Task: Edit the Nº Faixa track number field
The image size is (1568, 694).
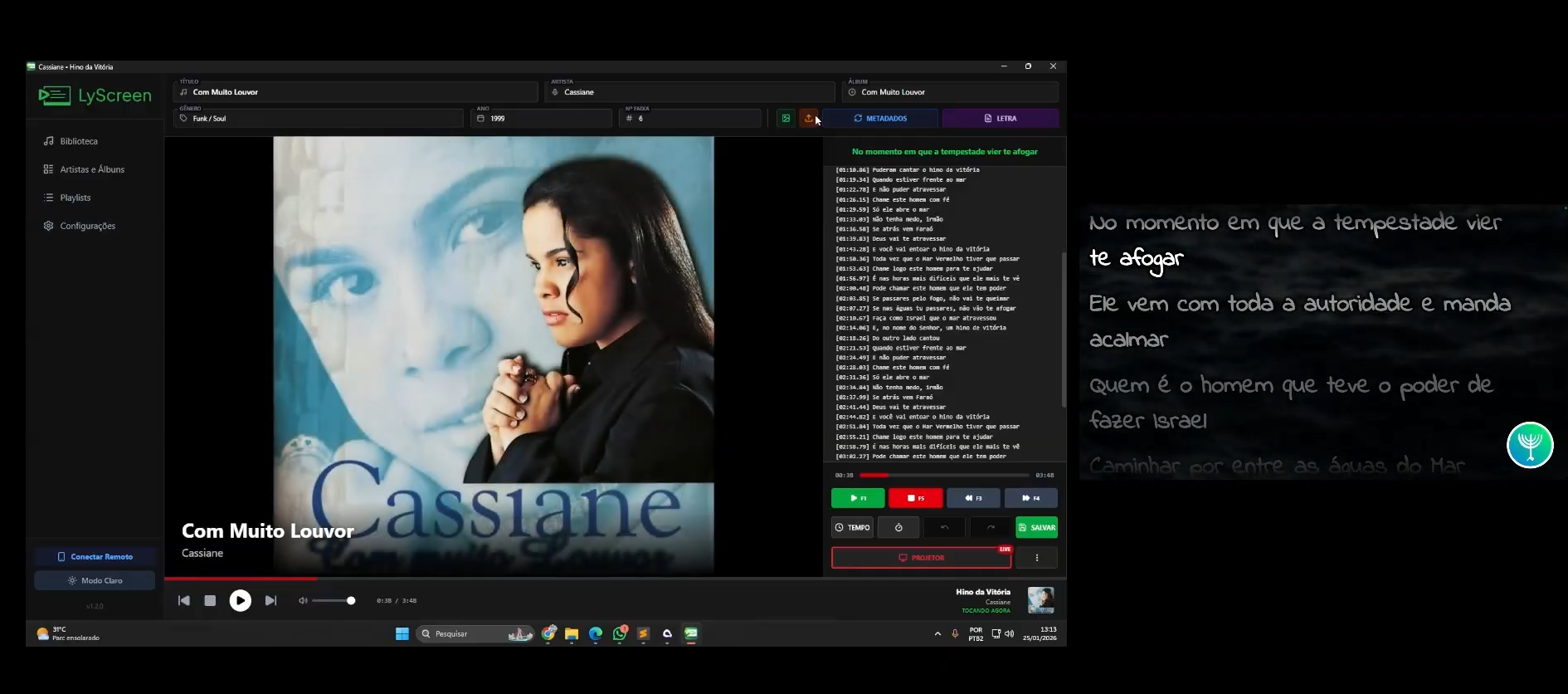Action: [x=690, y=119]
